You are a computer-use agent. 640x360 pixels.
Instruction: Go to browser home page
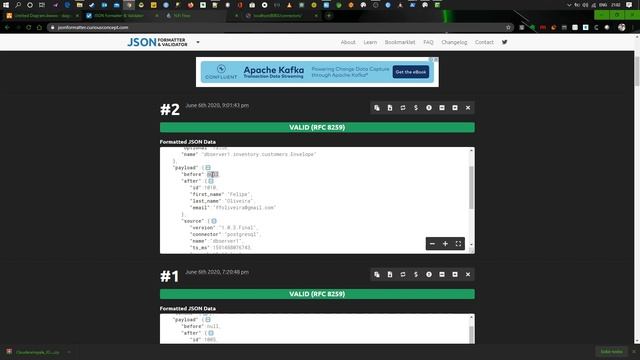point(39,27)
